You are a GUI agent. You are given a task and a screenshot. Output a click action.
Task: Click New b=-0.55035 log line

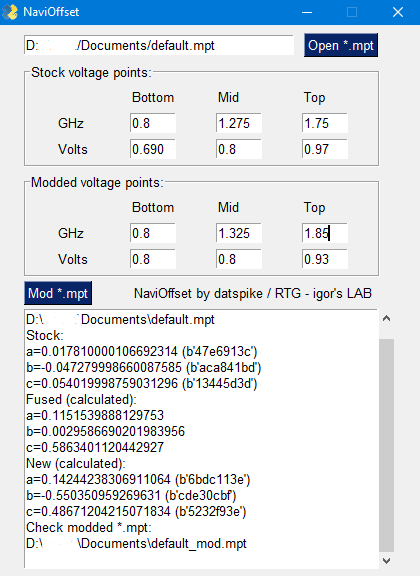pyautogui.click(x=131, y=496)
